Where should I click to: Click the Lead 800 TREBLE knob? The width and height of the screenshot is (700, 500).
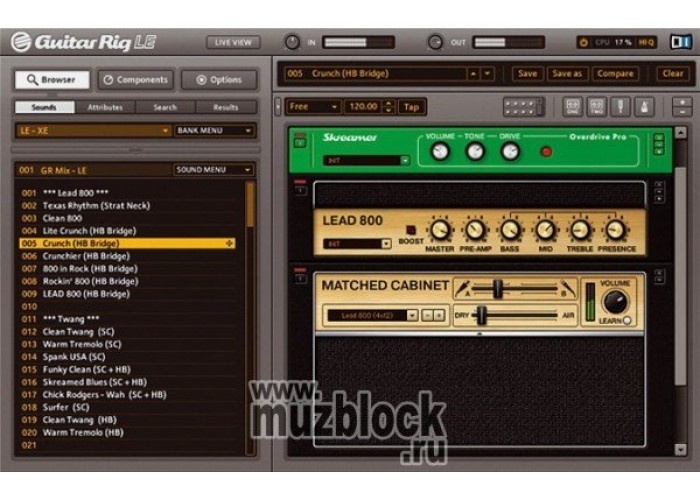pyautogui.click(x=580, y=230)
